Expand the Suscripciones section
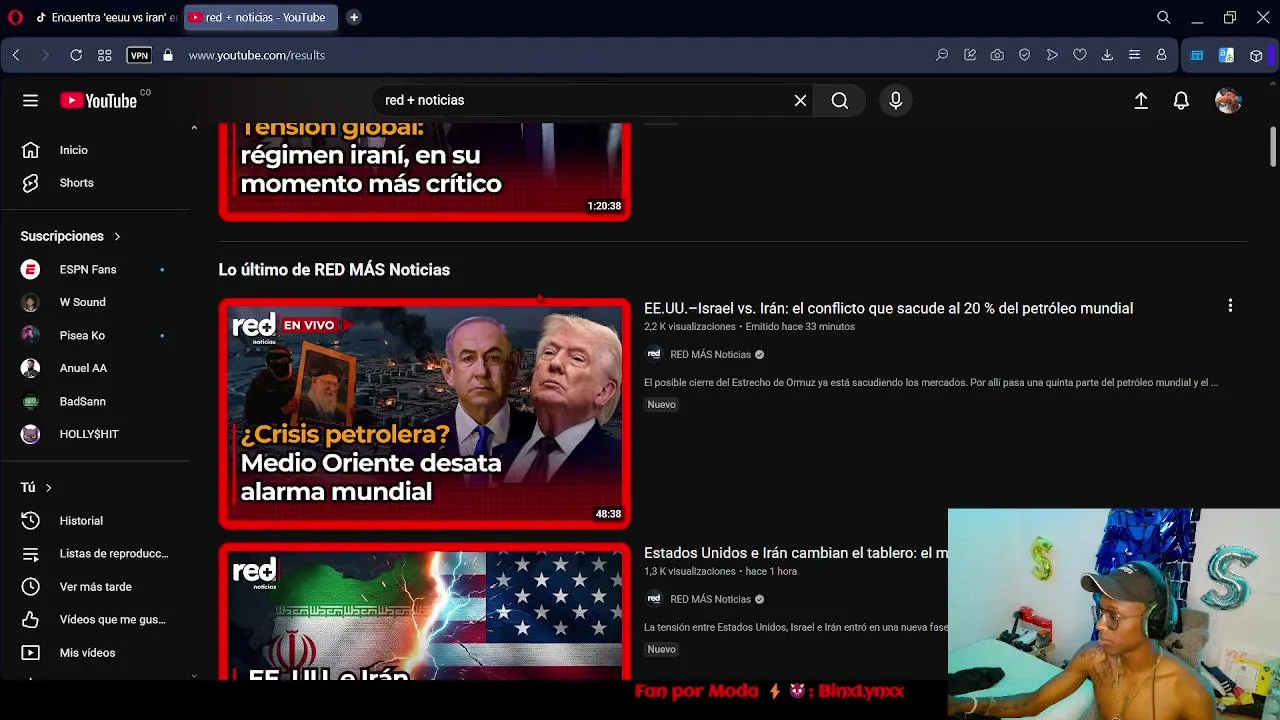The image size is (1280, 720). click(x=70, y=236)
